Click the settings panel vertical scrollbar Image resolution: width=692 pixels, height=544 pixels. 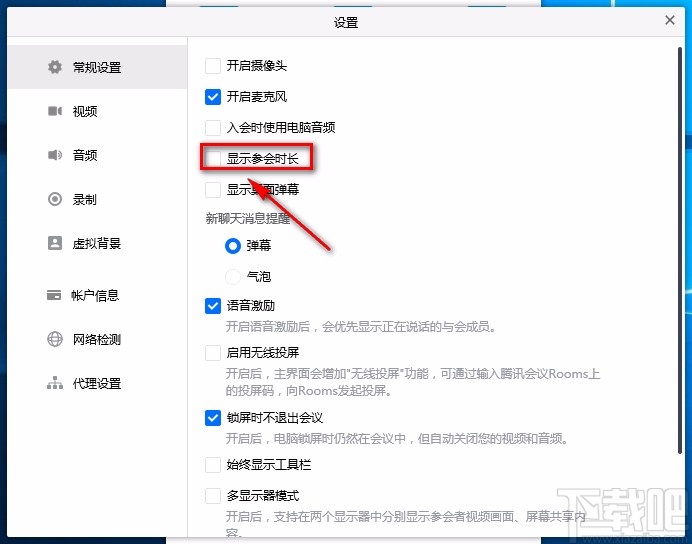click(680, 249)
